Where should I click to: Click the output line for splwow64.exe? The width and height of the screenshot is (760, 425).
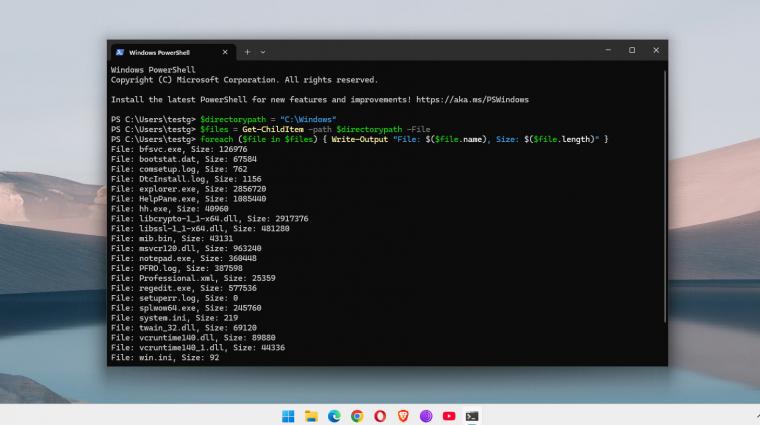(186, 308)
